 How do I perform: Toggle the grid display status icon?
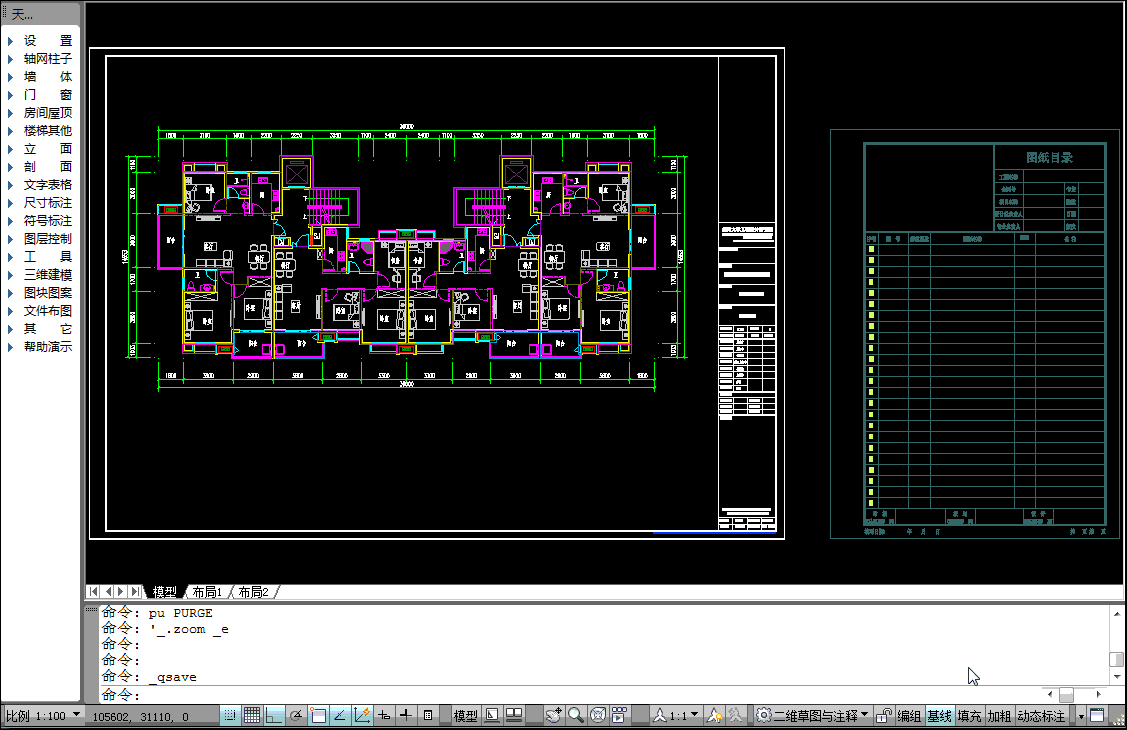[252, 715]
